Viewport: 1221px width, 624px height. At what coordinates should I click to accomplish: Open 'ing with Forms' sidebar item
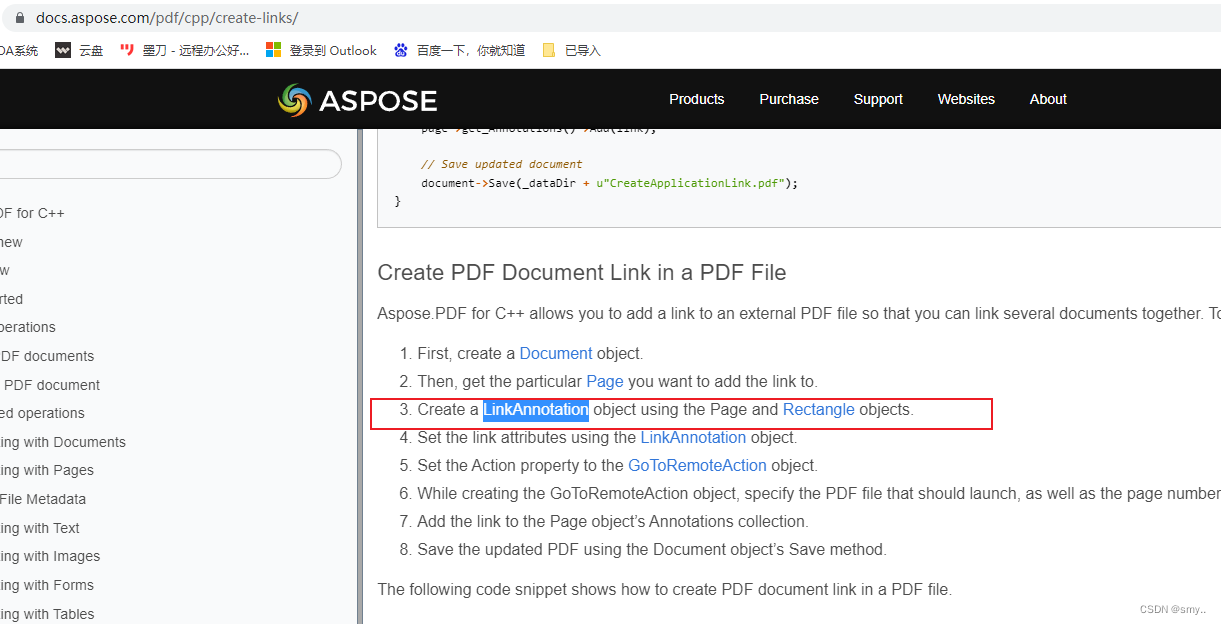click(x=47, y=585)
